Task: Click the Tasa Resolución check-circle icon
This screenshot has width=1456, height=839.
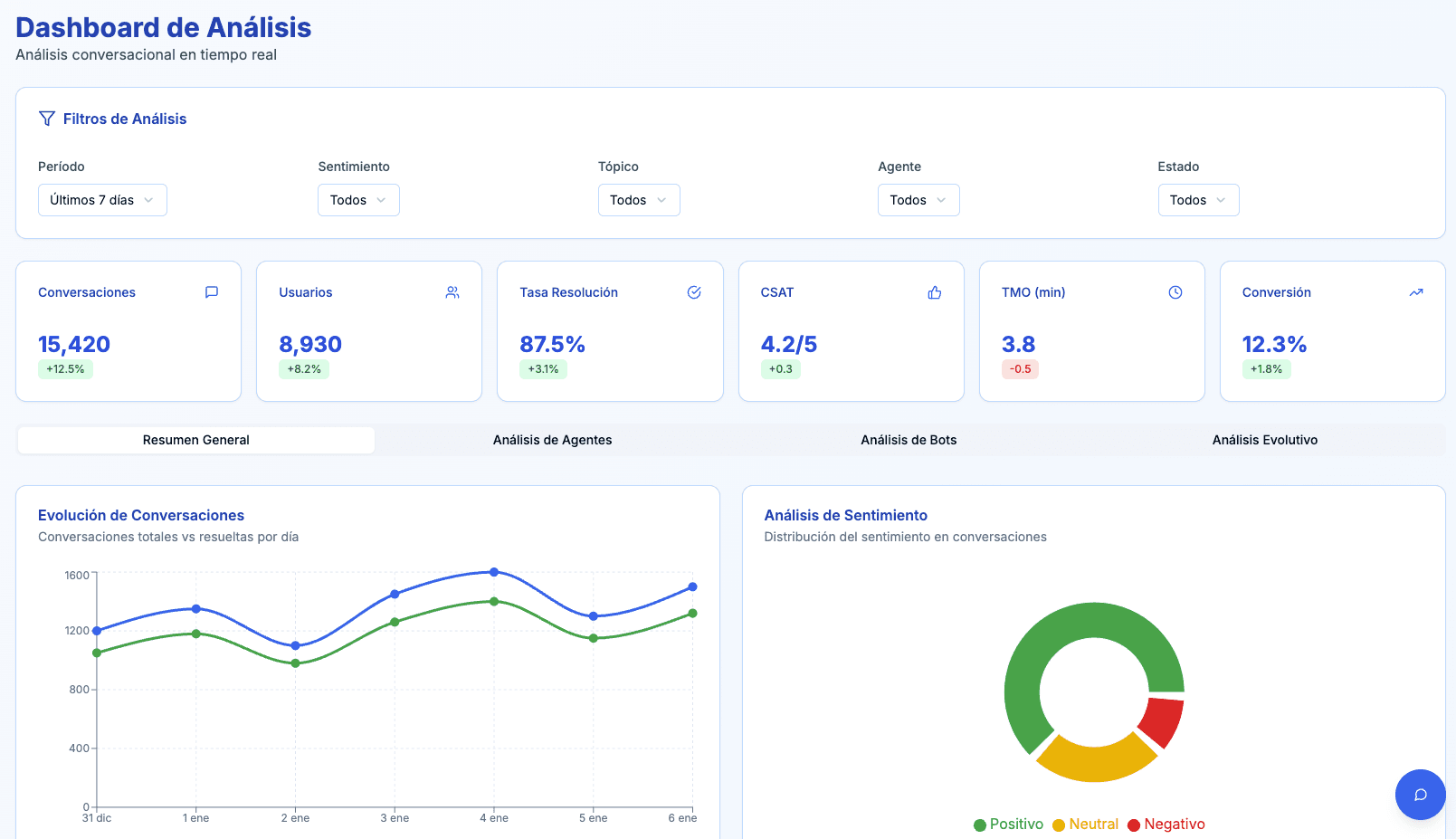Action: [694, 292]
